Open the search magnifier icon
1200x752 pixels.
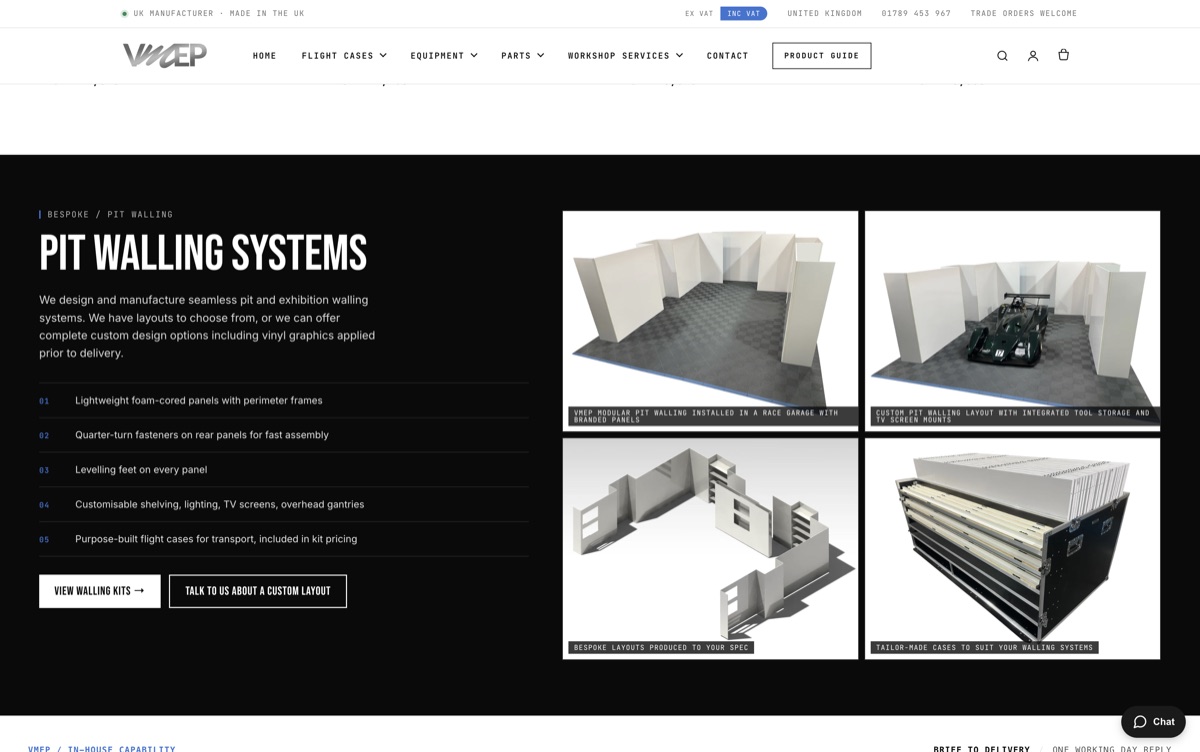tap(1002, 56)
